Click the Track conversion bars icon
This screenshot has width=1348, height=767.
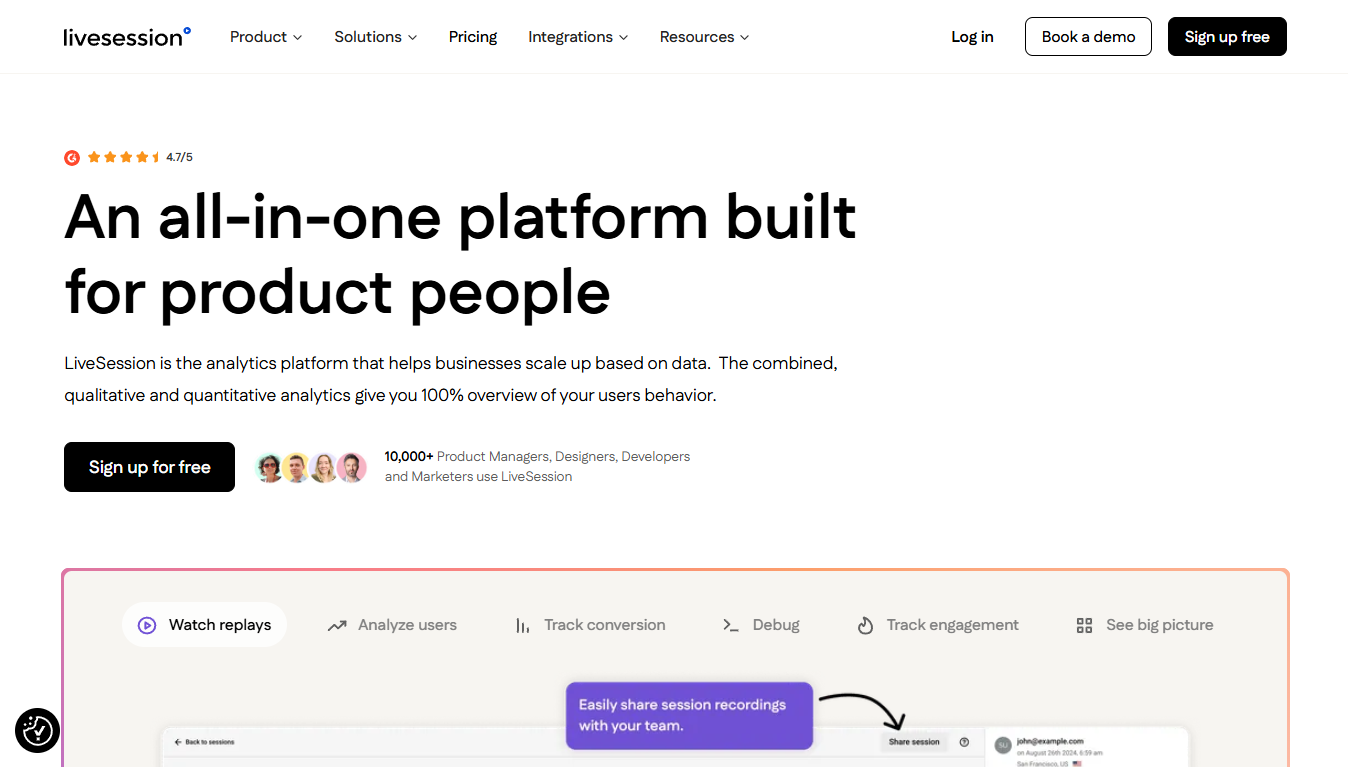[x=522, y=625]
